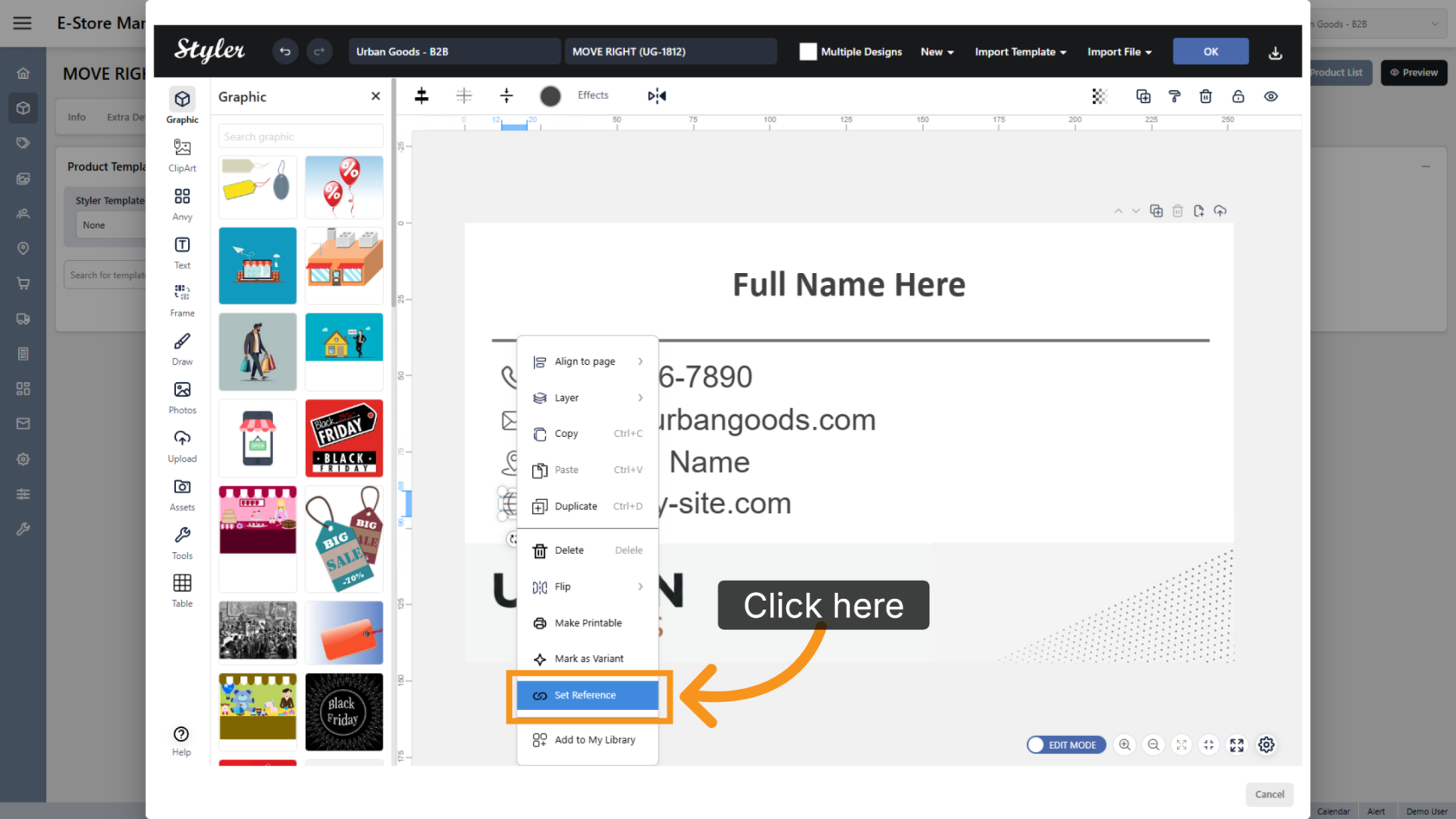Select the Draw tool
This screenshot has height=819, width=1456.
(x=182, y=349)
